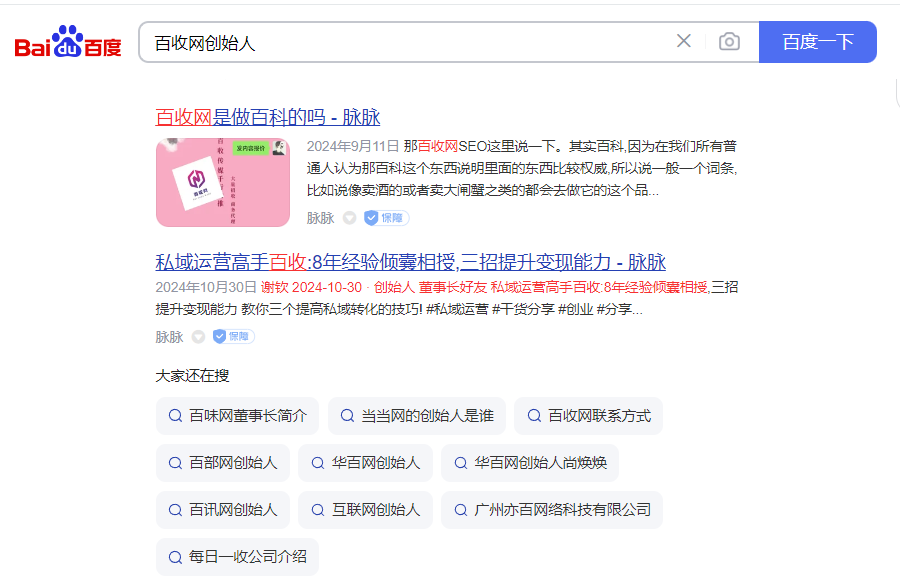The image size is (900, 582).
Task: Search suggestion 百收网联系方式
Action: [588, 416]
